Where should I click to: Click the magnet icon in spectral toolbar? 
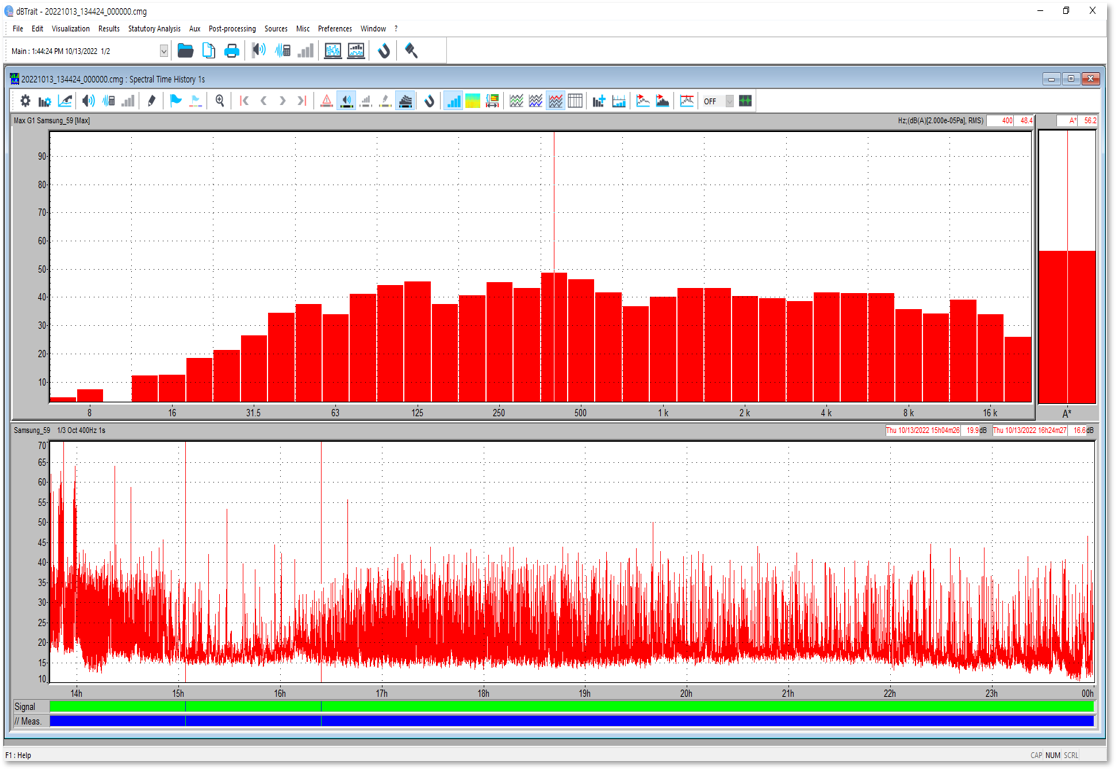(430, 101)
